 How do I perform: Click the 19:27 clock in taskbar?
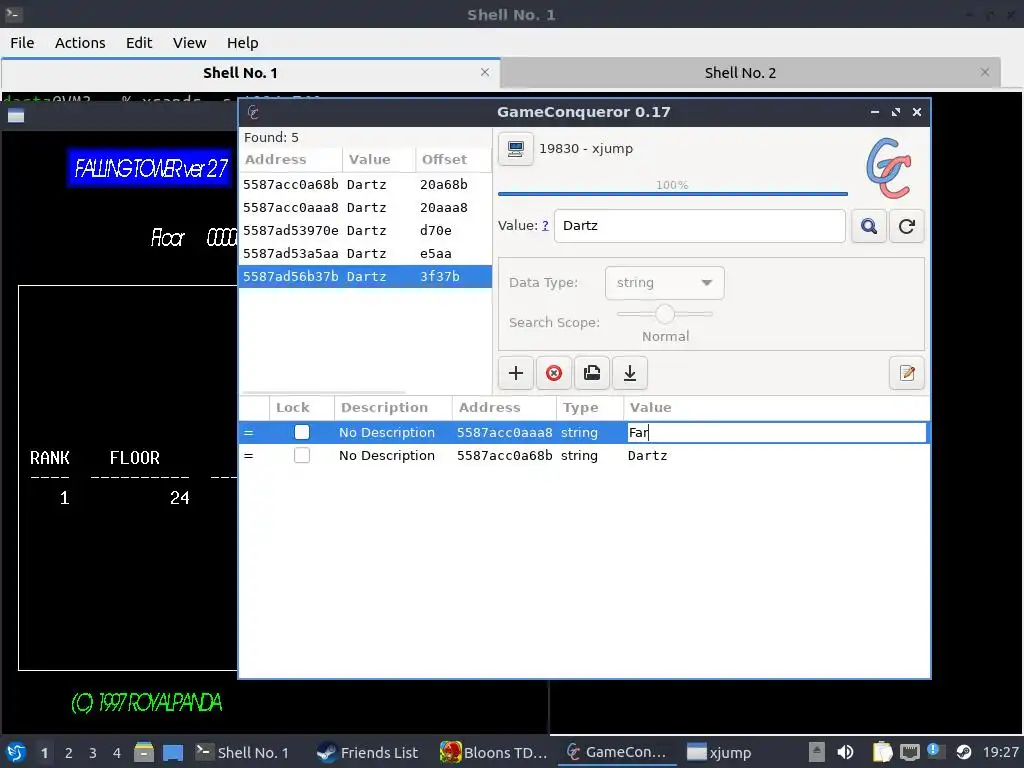coord(1000,752)
